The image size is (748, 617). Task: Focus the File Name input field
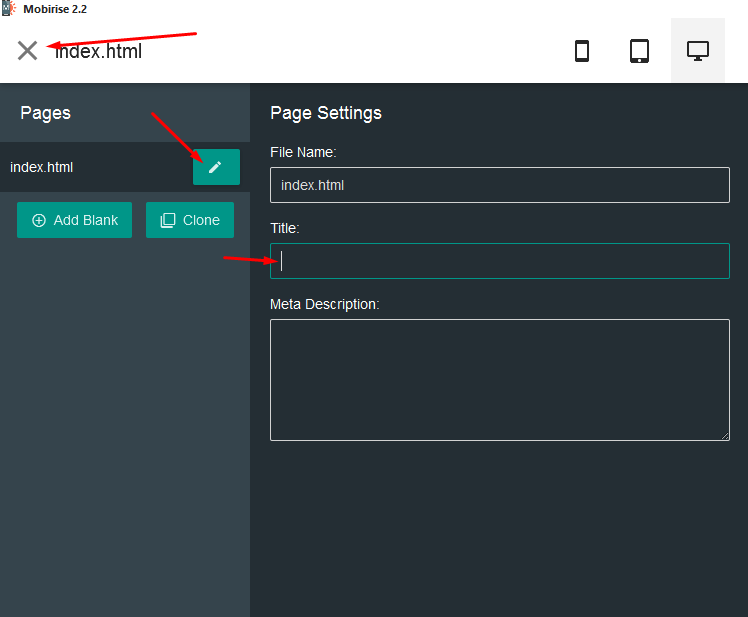click(499, 185)
